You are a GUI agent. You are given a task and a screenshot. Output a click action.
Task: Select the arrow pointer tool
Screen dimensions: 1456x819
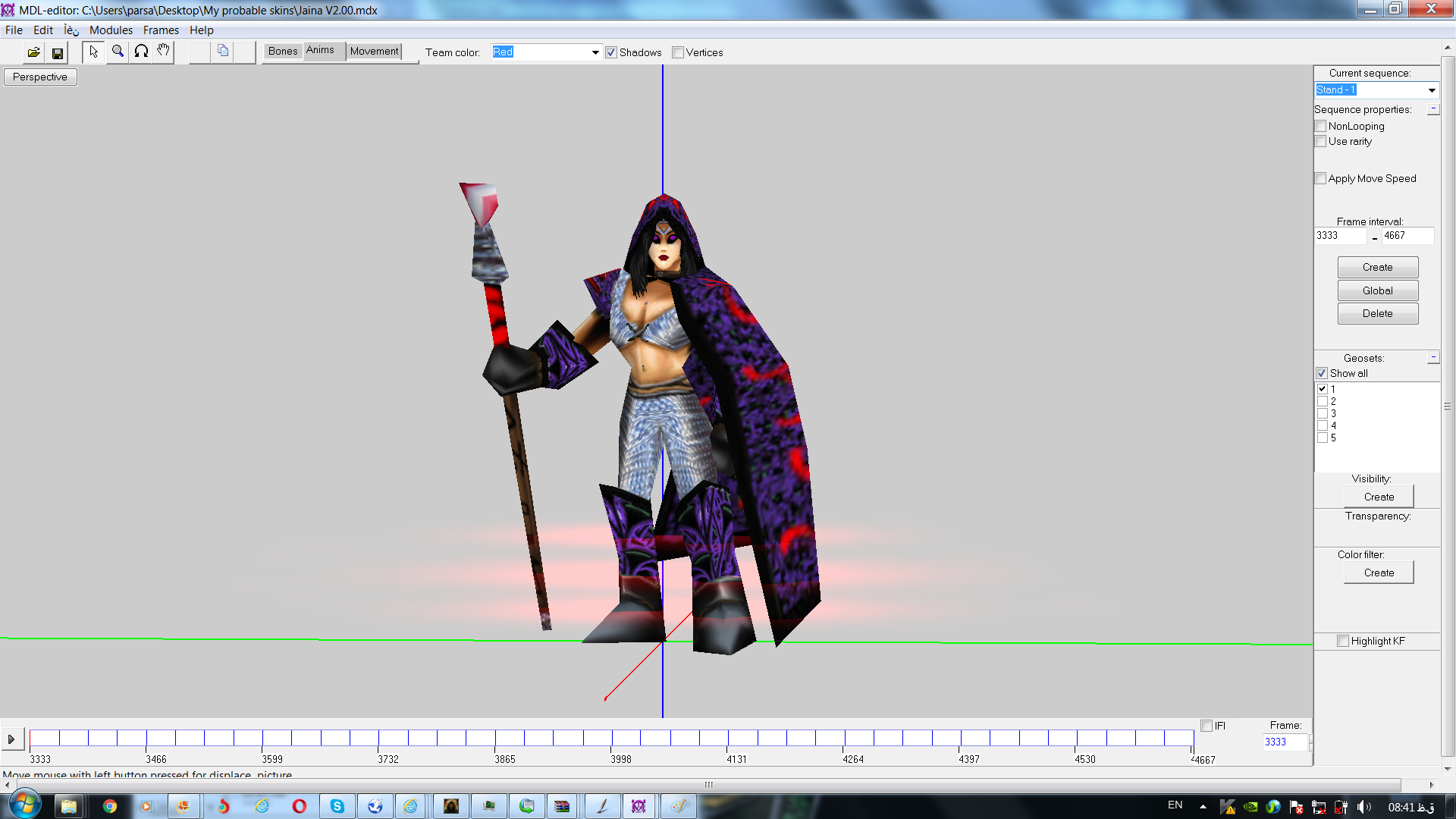[x=93, y=52]
